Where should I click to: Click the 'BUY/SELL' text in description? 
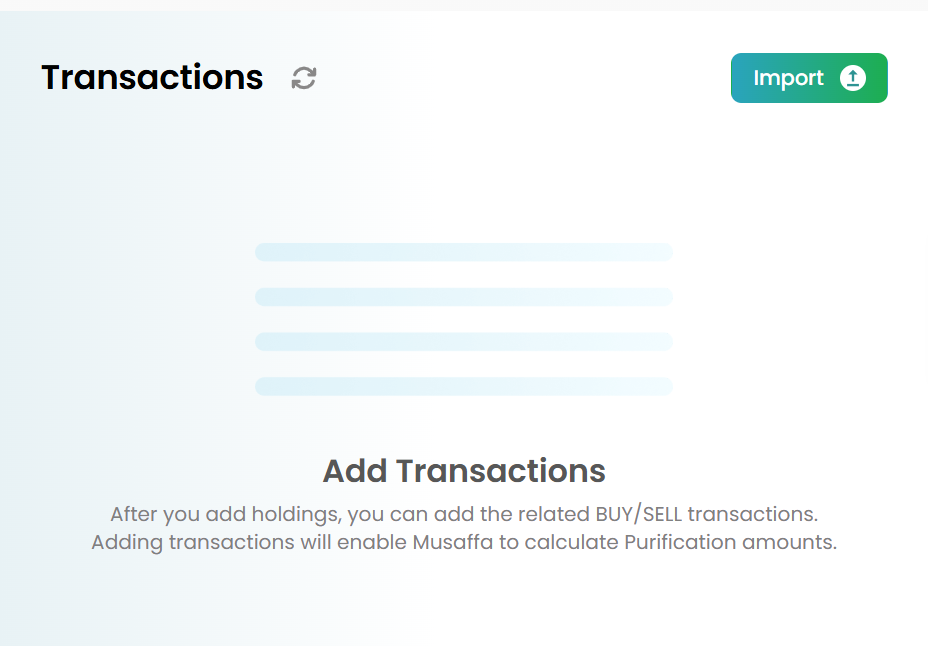pos(639,514)
